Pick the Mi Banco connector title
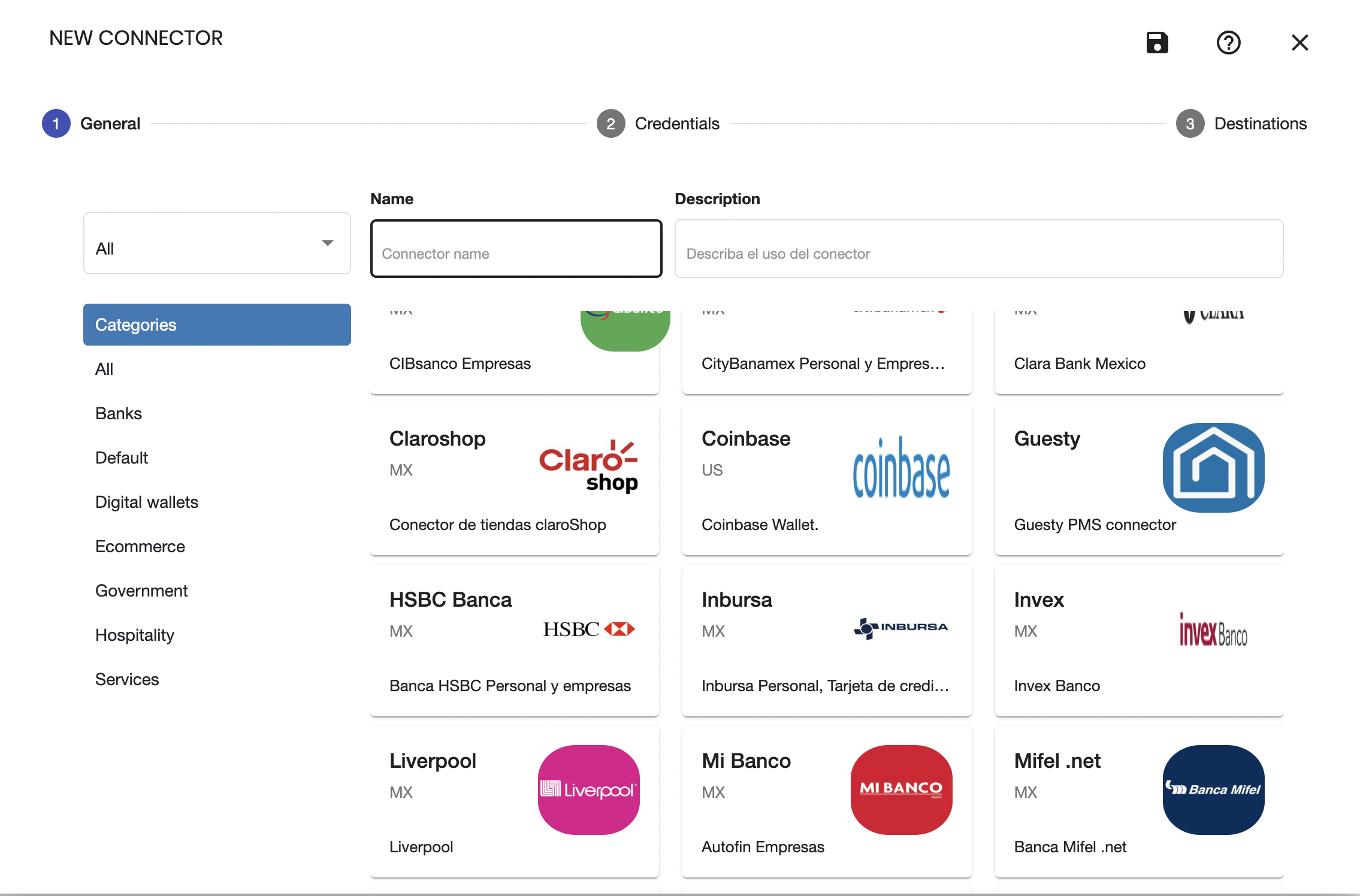Viewport: 1360px width, 896px height. coord(746,761)
